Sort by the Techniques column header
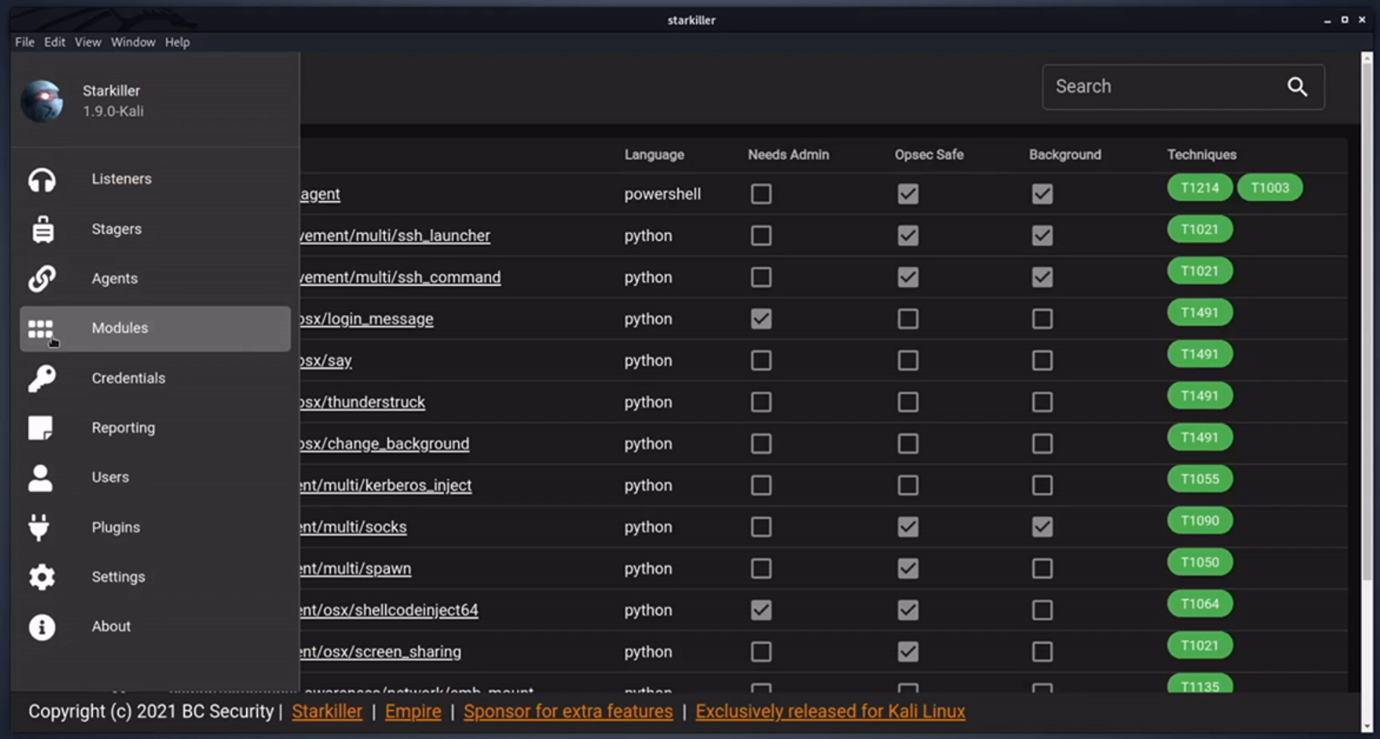This screenshot has height=739, width=1380. point(1202,155)
